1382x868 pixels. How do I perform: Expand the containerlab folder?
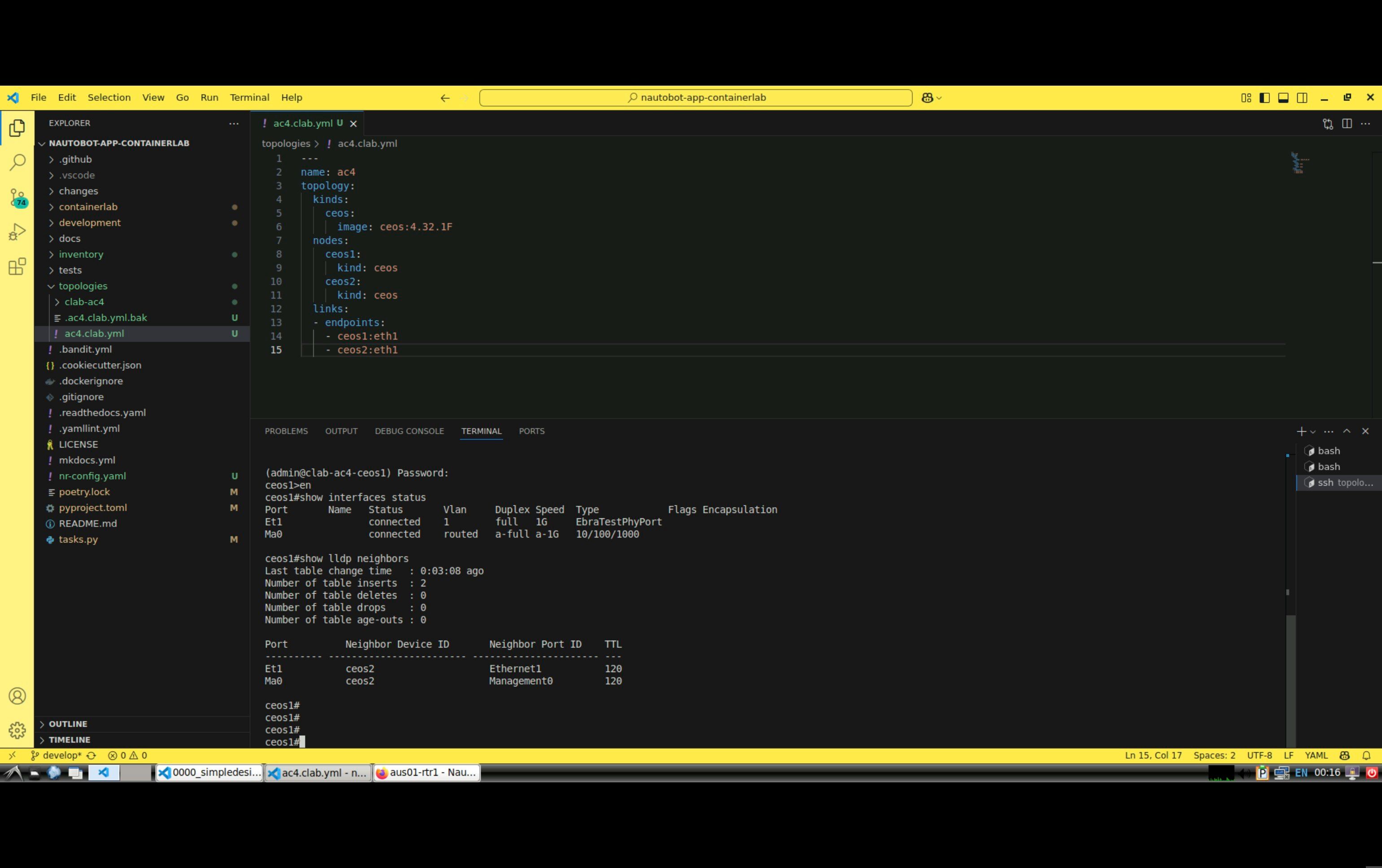[x=88, y=207]
